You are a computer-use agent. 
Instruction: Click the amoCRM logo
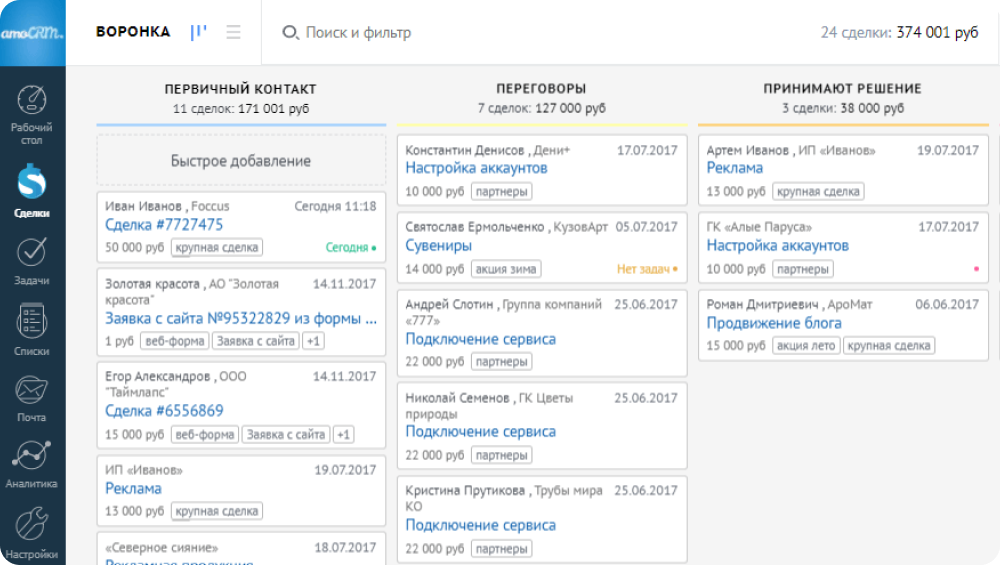coord(32,32)
